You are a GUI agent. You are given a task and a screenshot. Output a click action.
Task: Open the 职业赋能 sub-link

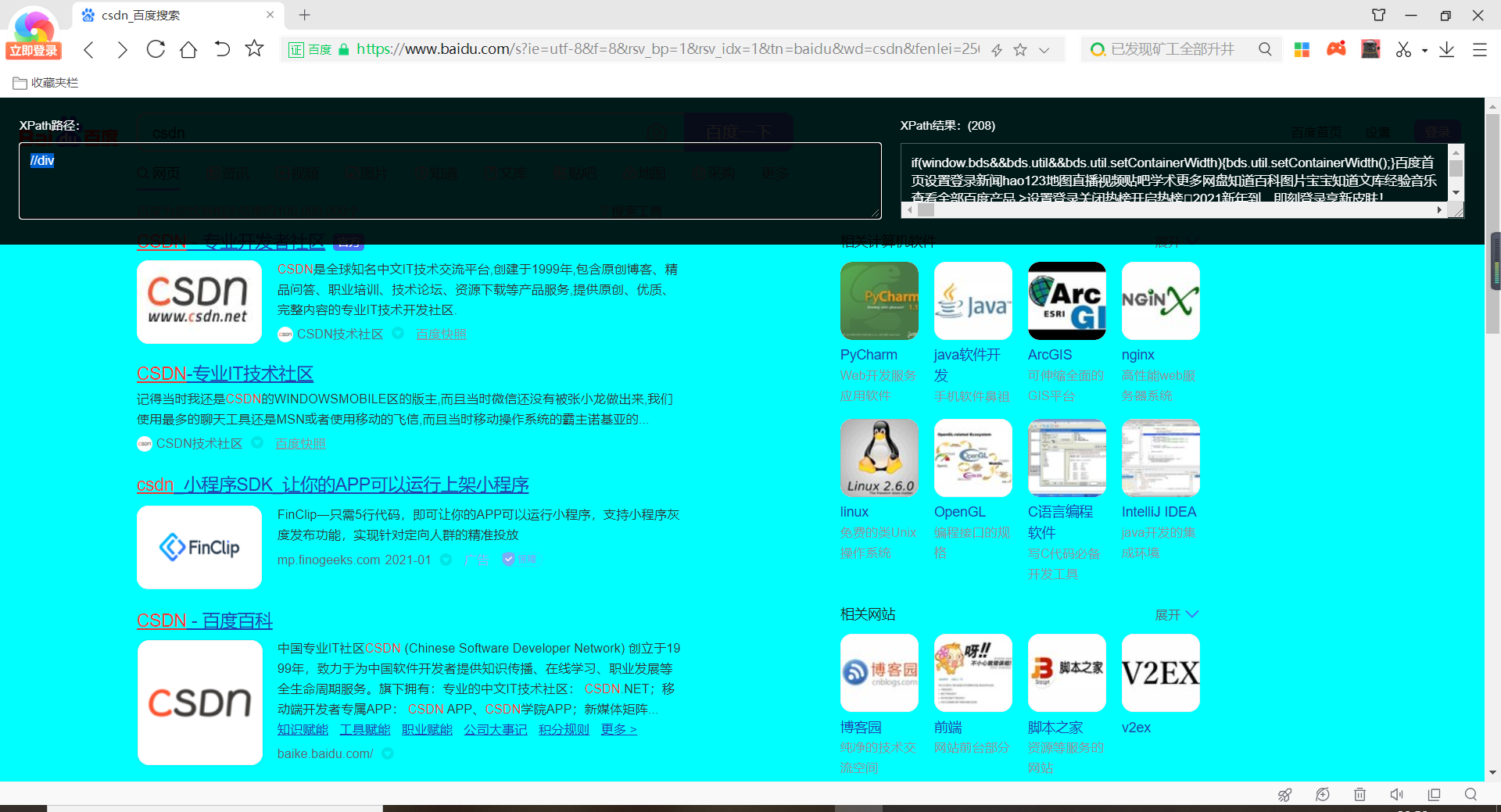click(x=427, y=730)
